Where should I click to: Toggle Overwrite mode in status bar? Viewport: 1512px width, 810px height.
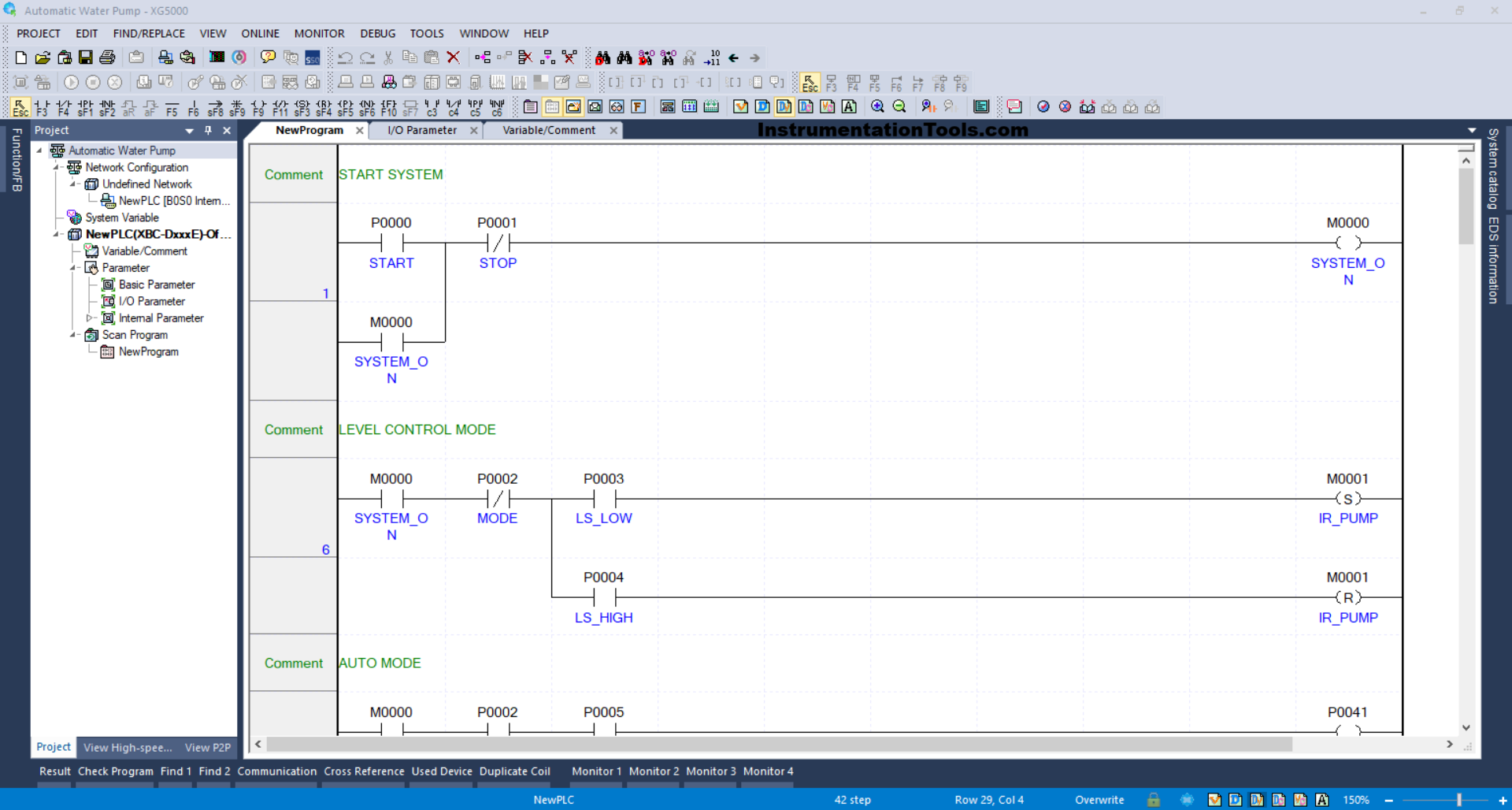[x=1099, y=800]
